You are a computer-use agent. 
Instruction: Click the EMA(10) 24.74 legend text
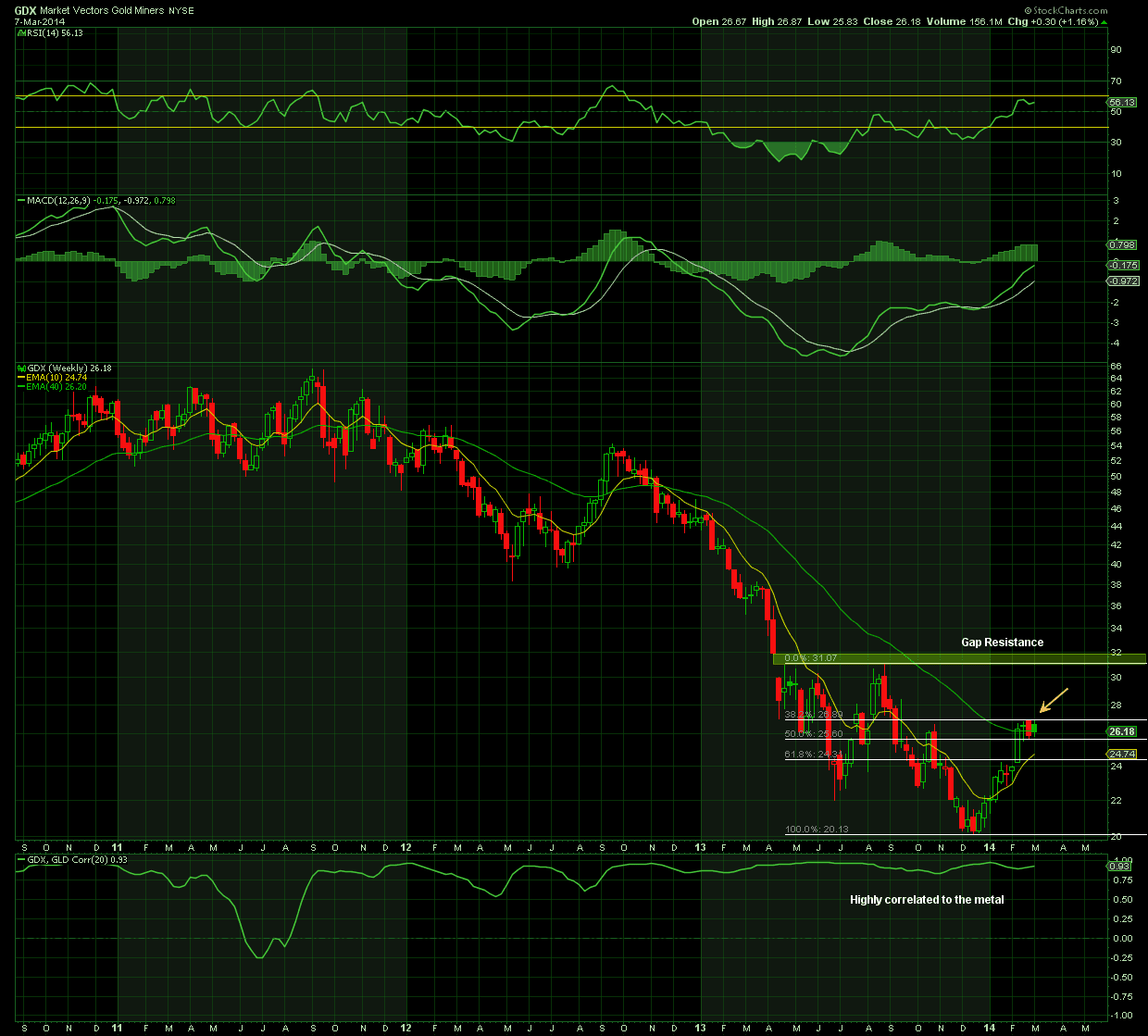tap(56, 377)
